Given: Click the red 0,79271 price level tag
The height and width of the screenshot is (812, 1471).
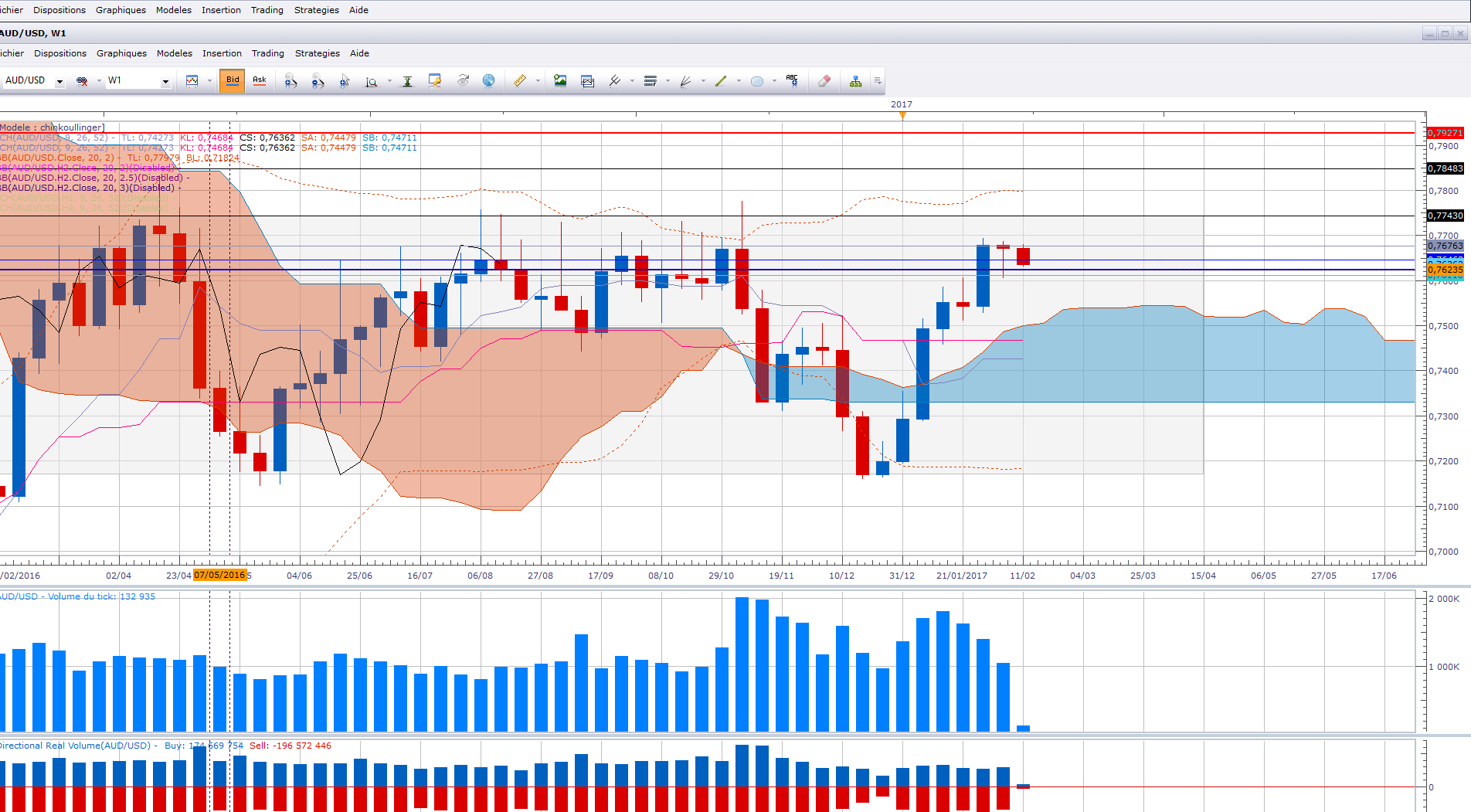Looking at the screenshot, I should coord(1445,133).
